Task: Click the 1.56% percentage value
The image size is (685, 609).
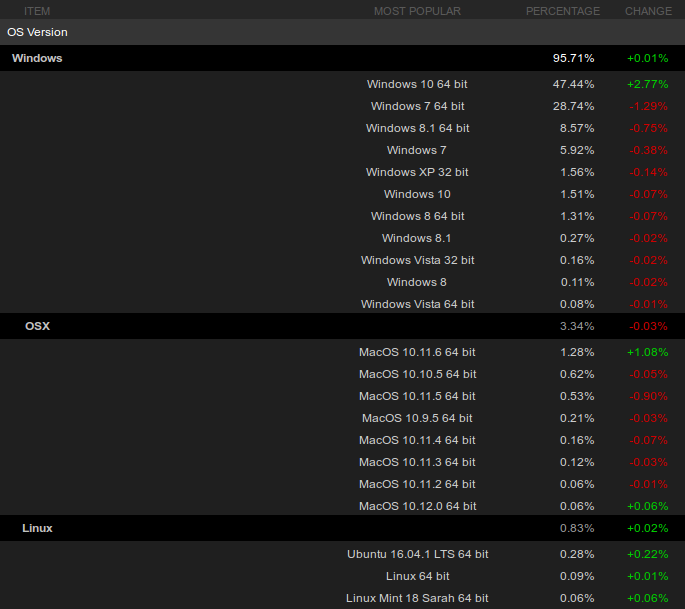Action: pos(577,172)
